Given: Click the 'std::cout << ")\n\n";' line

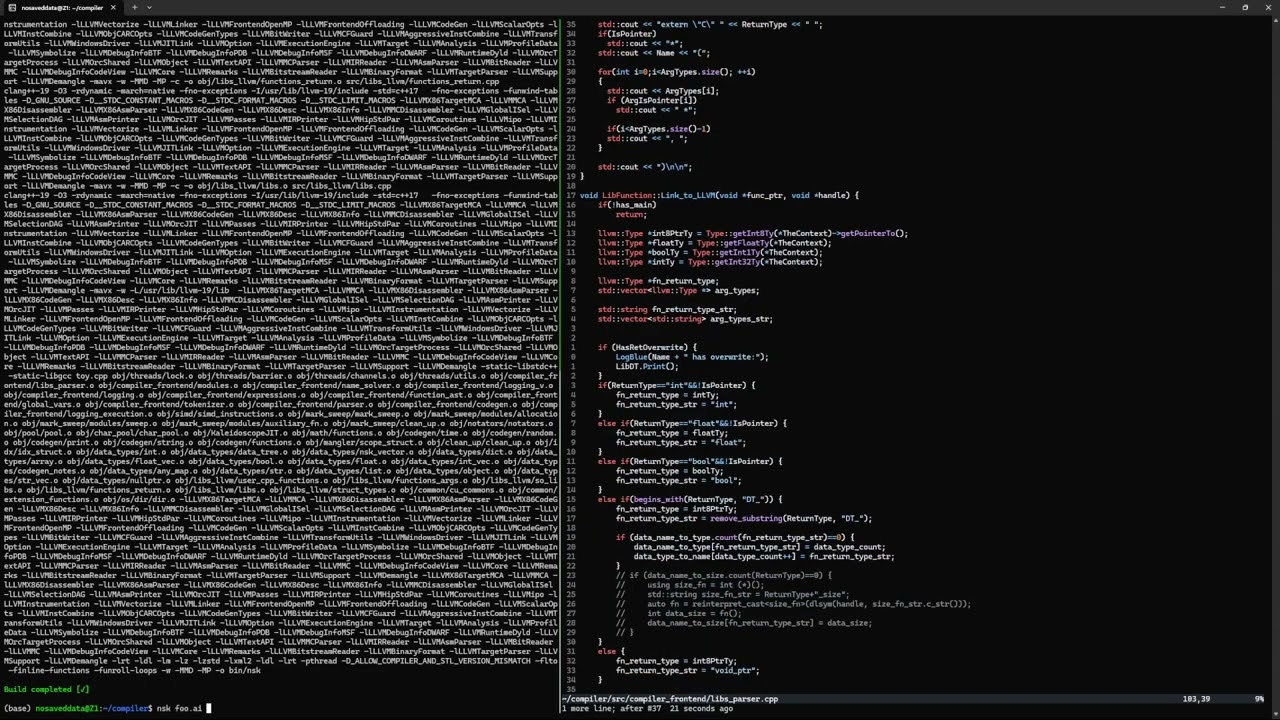Looking at the screenshot, I should [645, 167].
